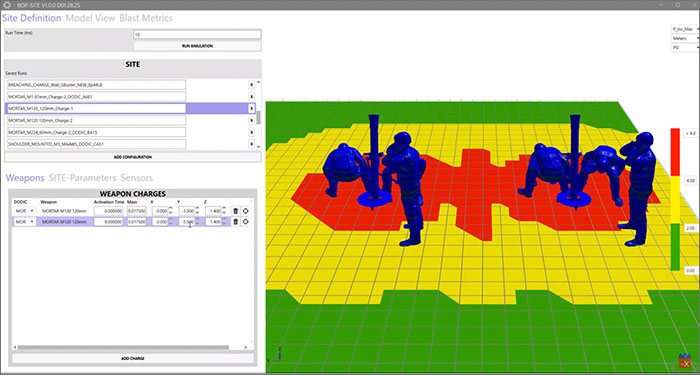Open the Blast Metrics tab
This screenshot has height=375, width=700.
tap(146, 18)
